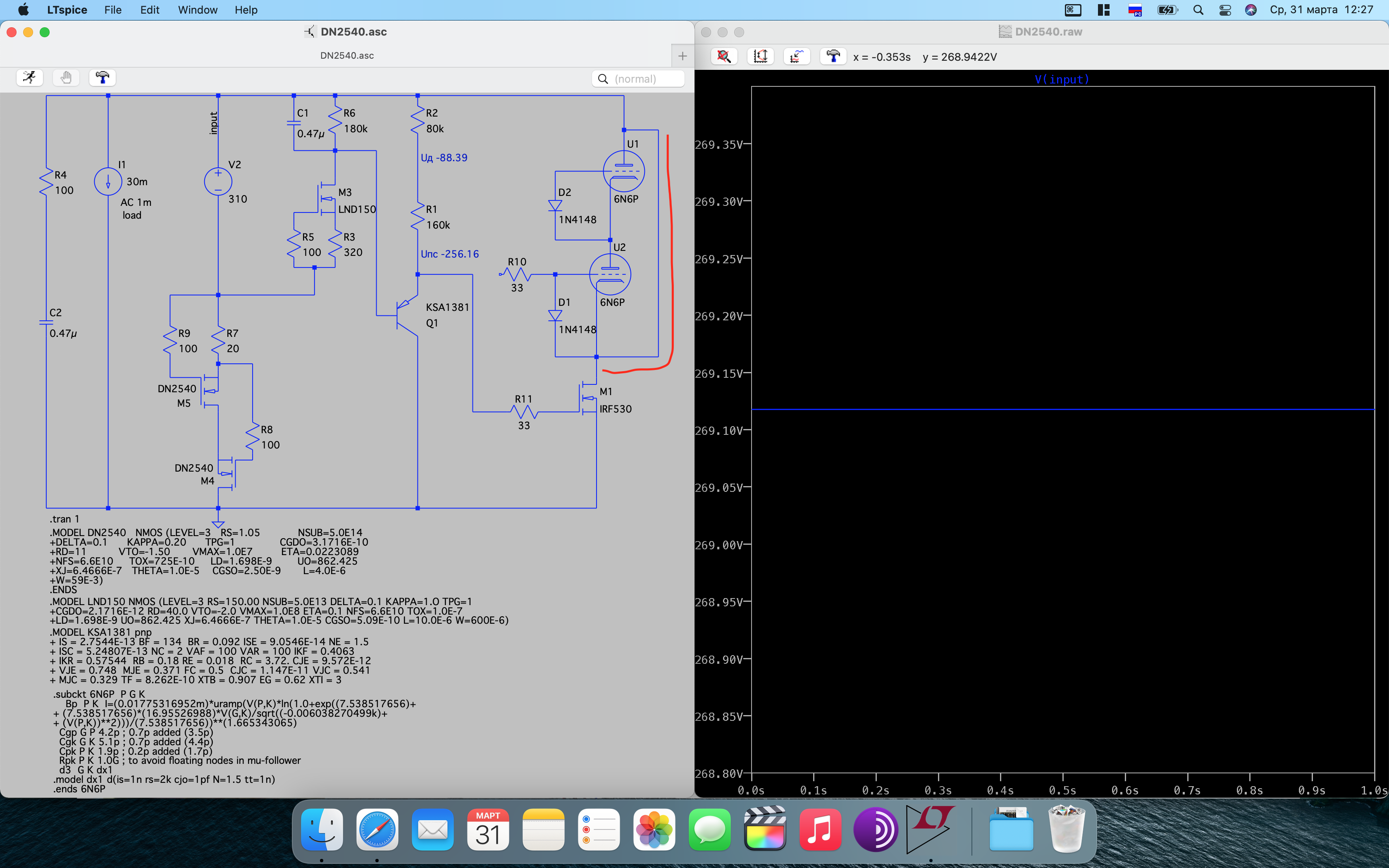Screen dimensions: 1389x868
Task: Open the Help menu
Action: [246, 10]
